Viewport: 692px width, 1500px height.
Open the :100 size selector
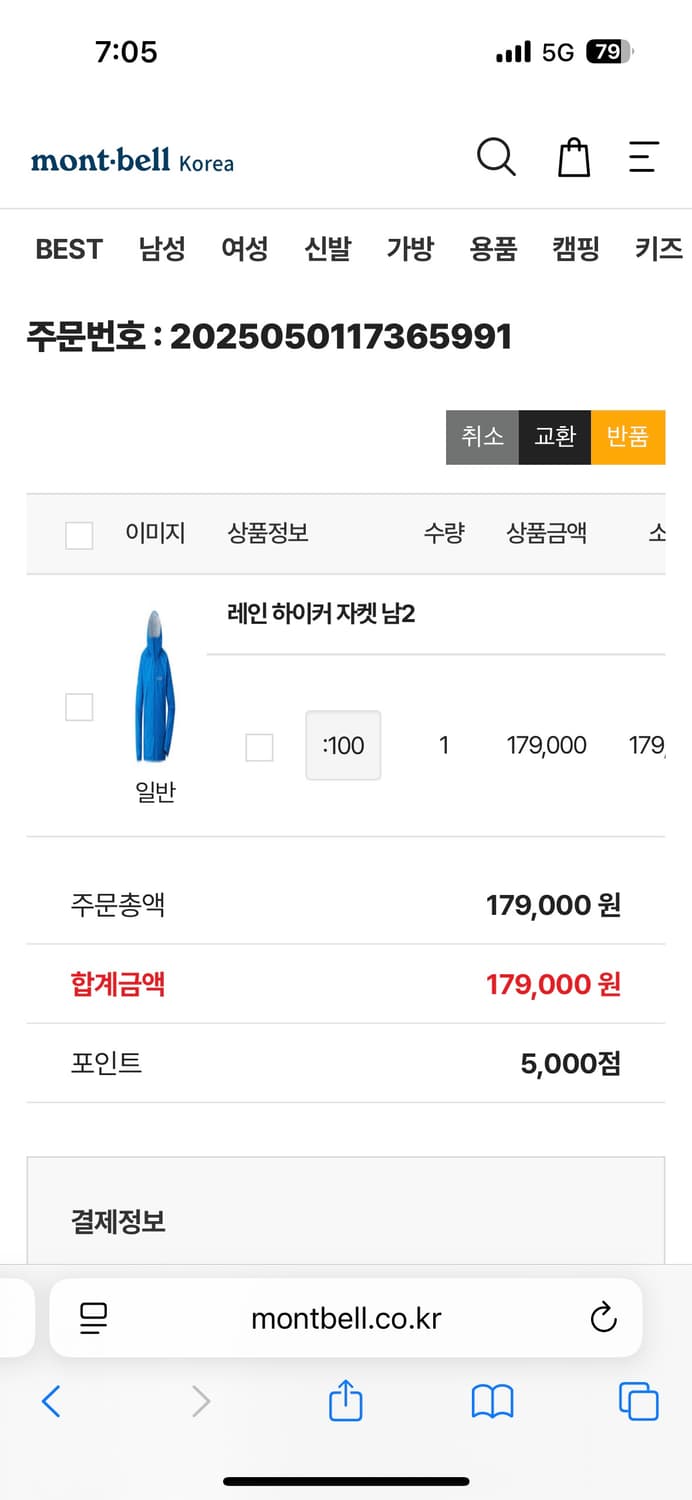coord(343,745)
